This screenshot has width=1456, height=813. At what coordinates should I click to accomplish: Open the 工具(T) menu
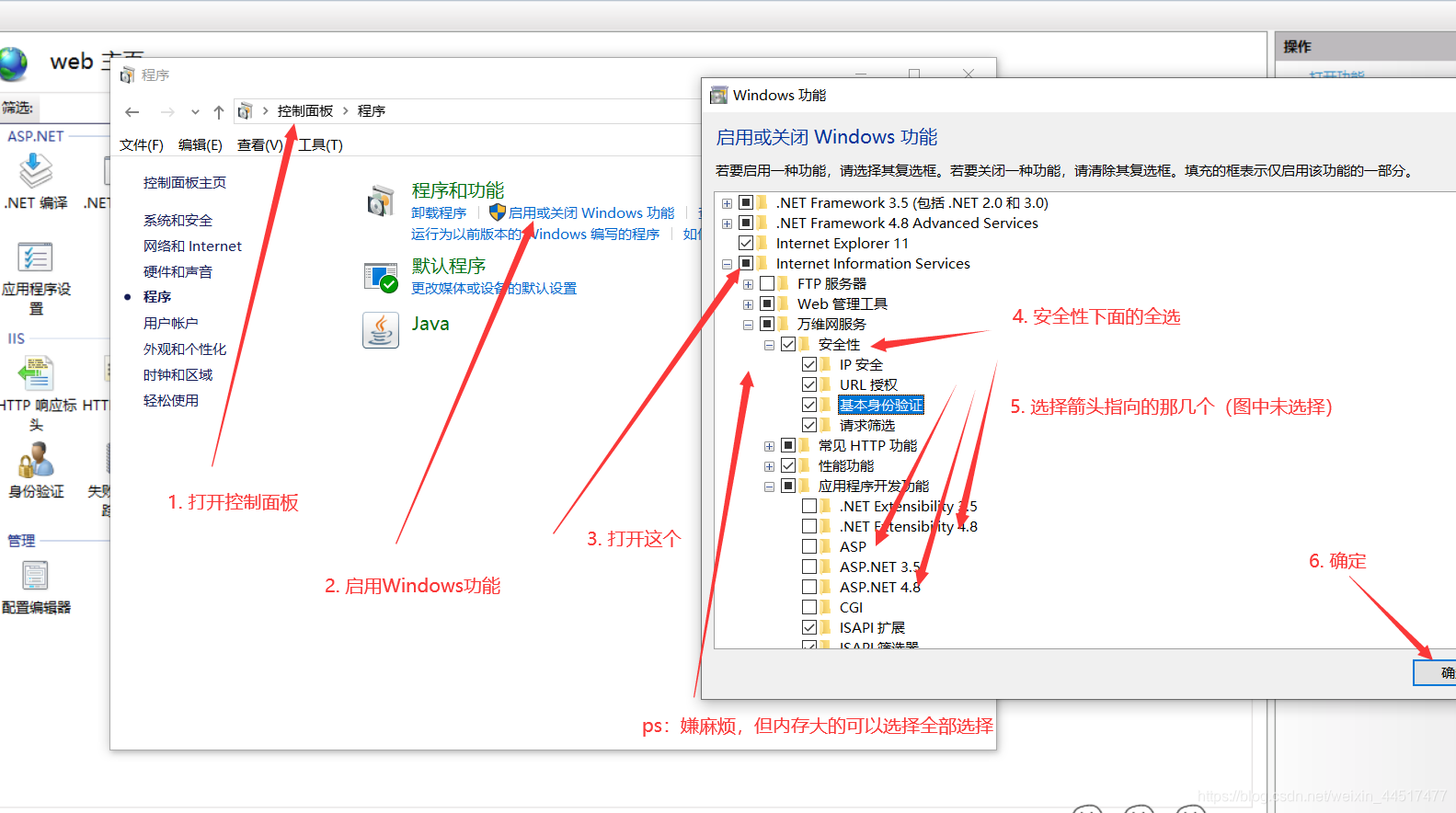(320, 145)
